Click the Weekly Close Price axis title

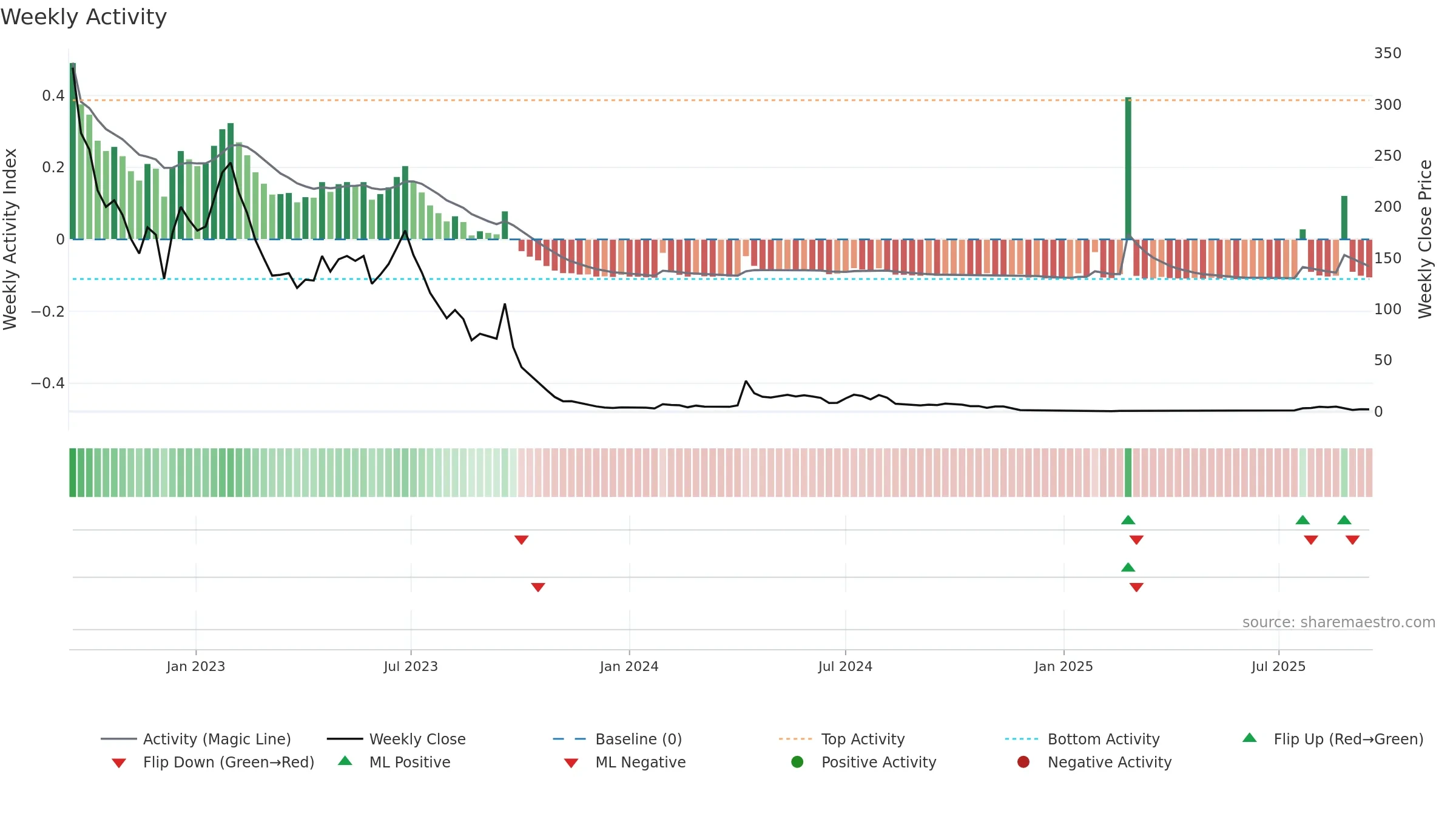tap(1425, 239)
